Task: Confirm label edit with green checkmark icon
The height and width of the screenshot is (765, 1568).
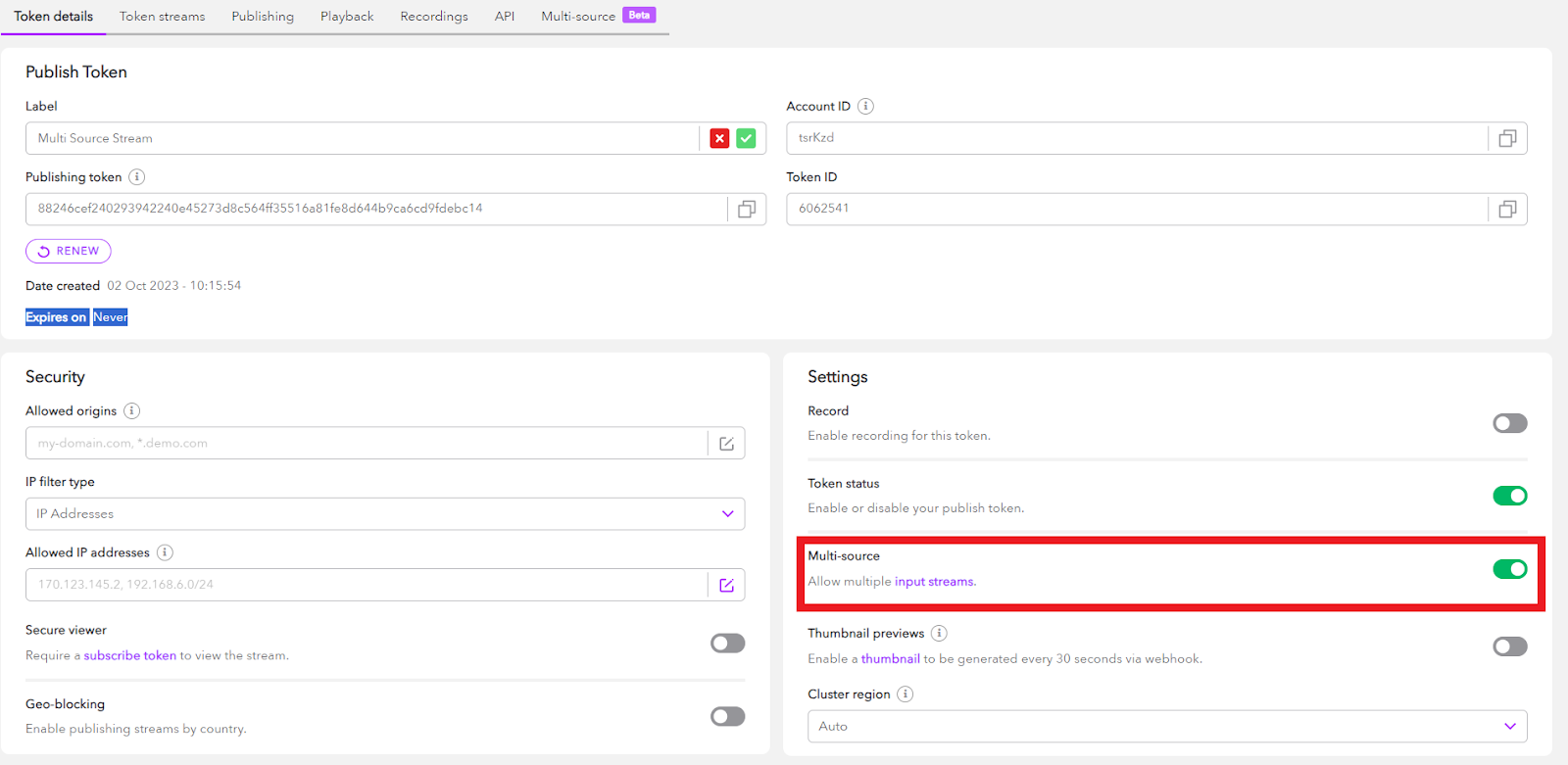Action: (747, 139)
